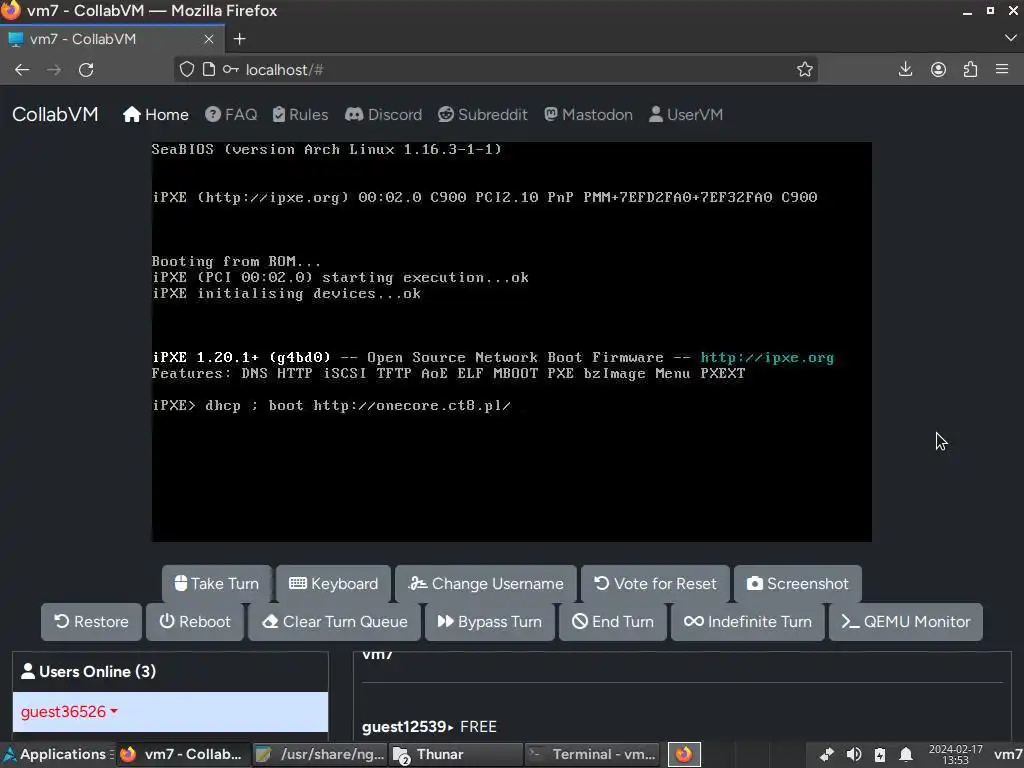Open the on-screen Keyboard
Viewport: 1024px width, 768px height.
pyautogui.click(x=333, y=584)
